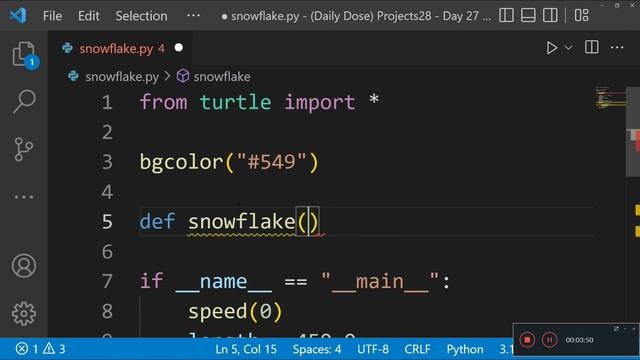Image resolution: width=640 pixels, height=360 pixels.
Task: Click line number 1 in gutter
Action: coord(107,102)
